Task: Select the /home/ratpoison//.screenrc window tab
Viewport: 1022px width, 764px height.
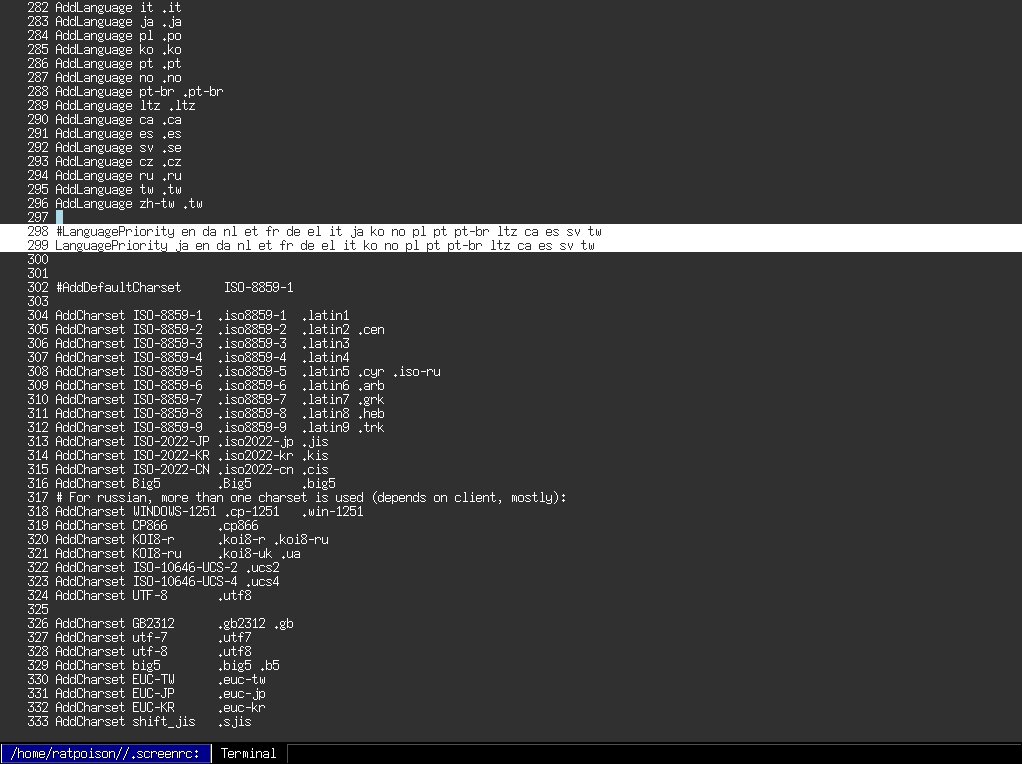Action: click(x=106, y=753)
